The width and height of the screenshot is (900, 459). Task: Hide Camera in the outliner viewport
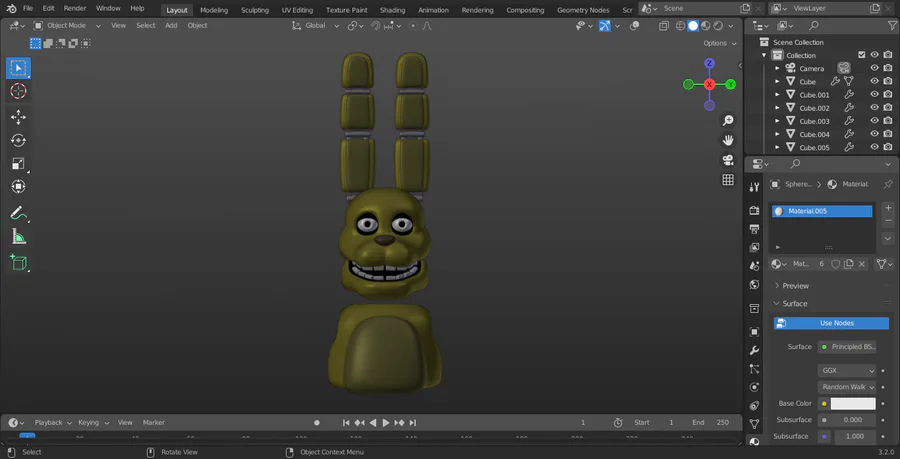click(x=874, y=68)
